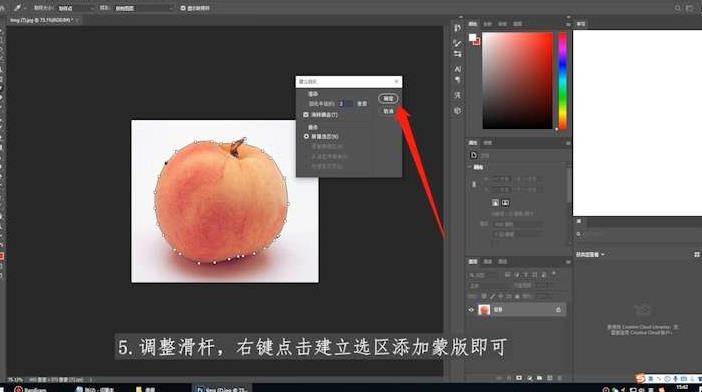This screenshot has height=392, width=702.
Task: Open search icon in the top bar
Action: point(678,8)
